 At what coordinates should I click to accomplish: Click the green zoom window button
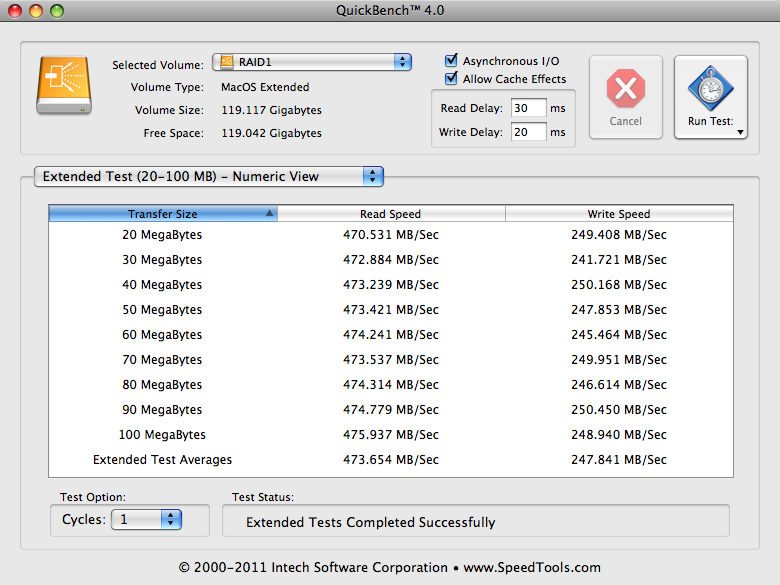click(57, 10)
